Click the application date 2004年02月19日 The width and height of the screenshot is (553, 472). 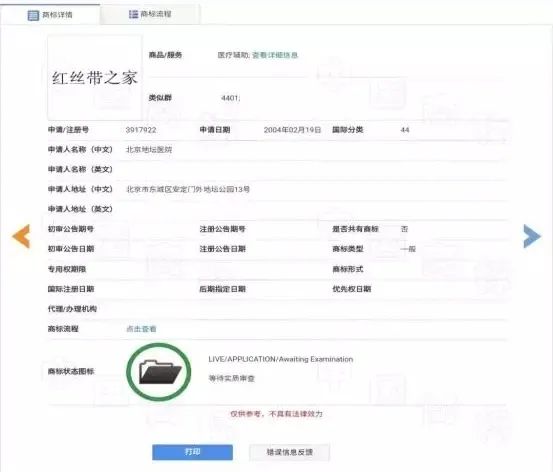click(x=292, y=130)
